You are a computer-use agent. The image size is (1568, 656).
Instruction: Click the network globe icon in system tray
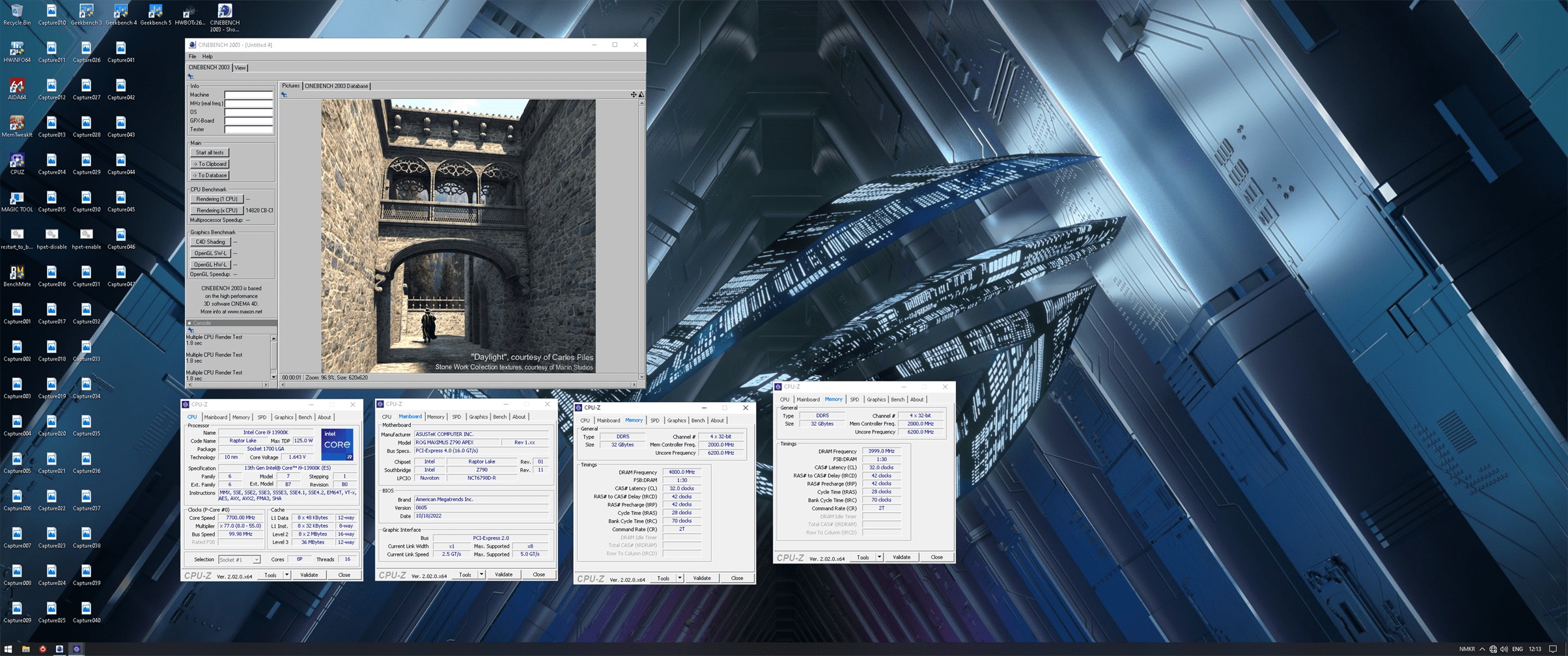1493,649
